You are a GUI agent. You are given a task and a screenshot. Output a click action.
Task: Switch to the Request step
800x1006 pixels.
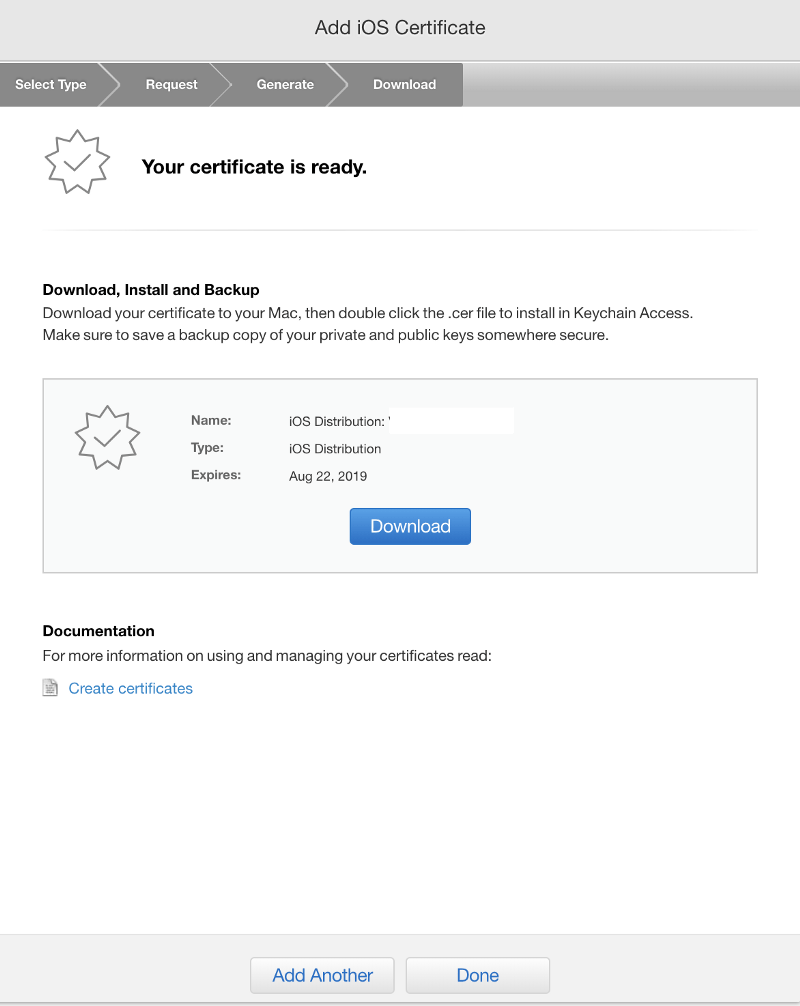[x=171, y=85]
